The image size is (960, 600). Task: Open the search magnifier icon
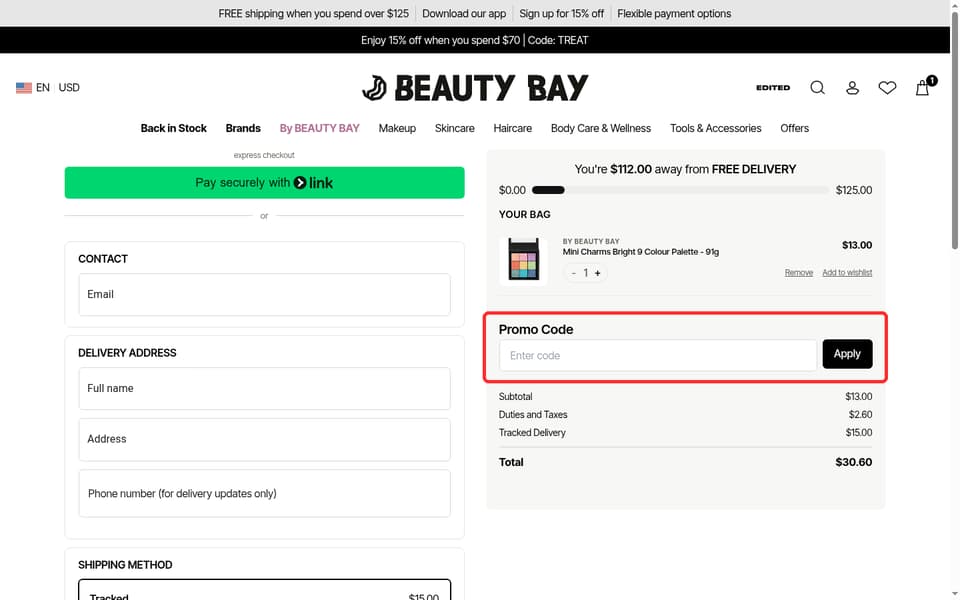[x=817, y=88]
